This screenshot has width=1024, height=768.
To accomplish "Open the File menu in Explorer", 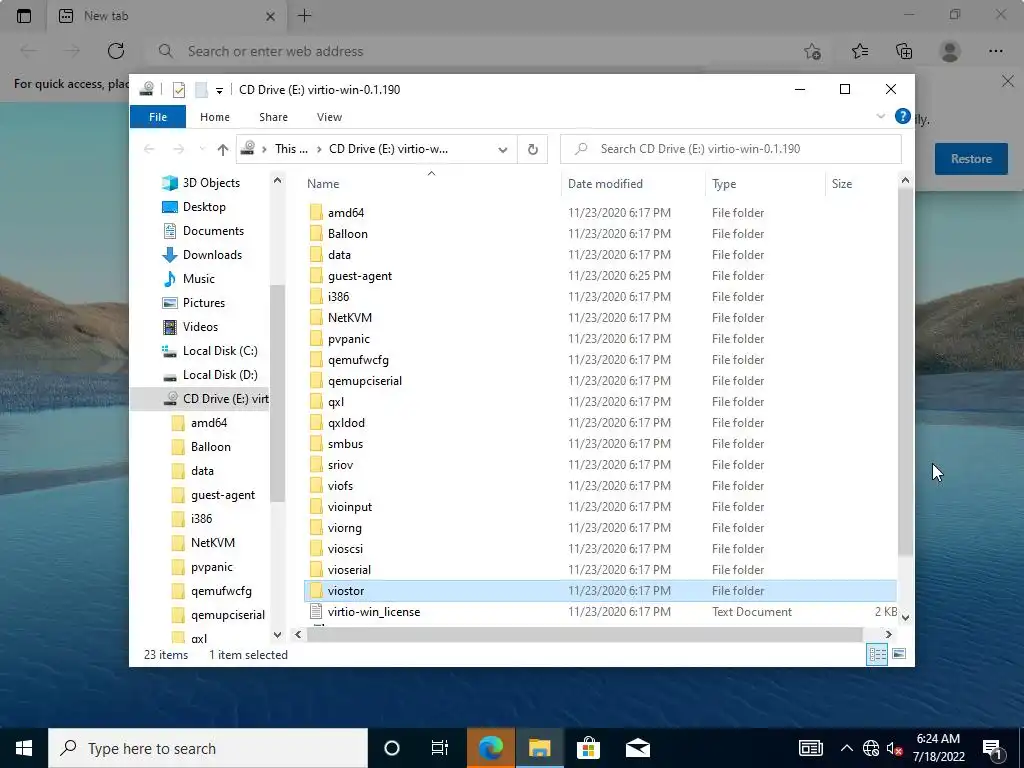I will (x=158, y=117).
